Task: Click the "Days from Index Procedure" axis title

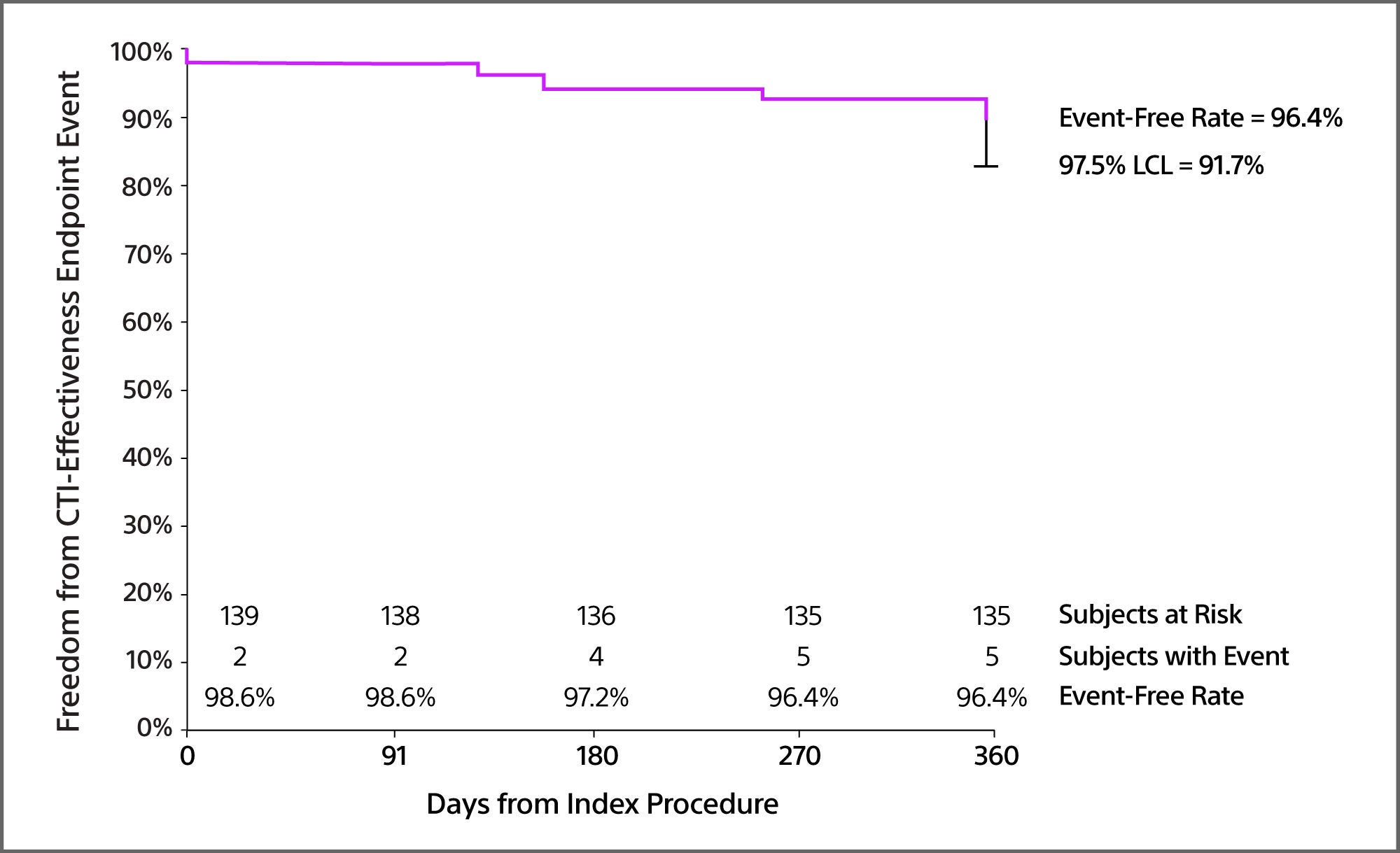Action: pyautogui.click(x=602, y=804)
